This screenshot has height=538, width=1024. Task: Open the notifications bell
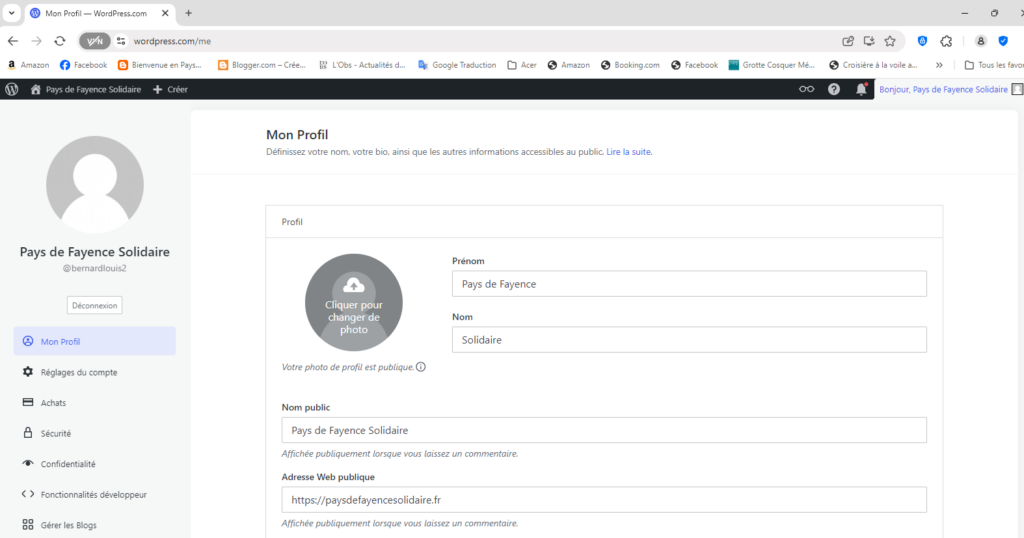861,89
